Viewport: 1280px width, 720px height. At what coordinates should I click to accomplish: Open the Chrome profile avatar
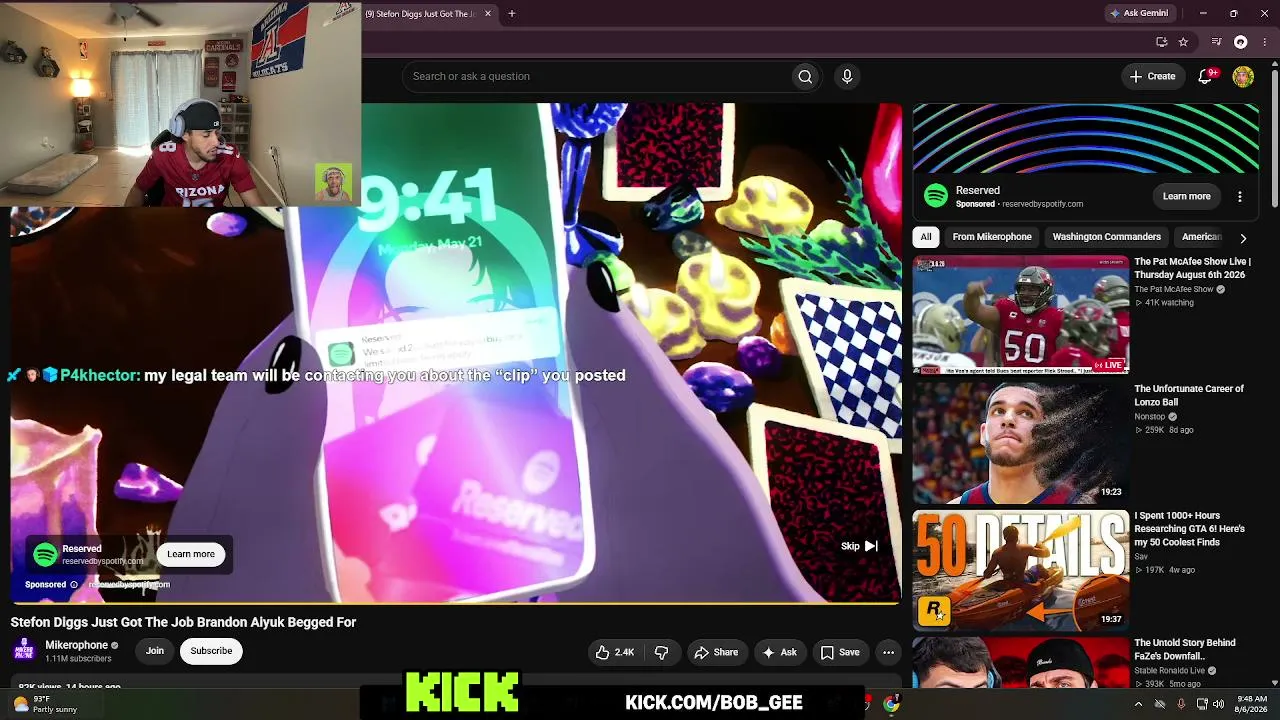coord(1241,42)
